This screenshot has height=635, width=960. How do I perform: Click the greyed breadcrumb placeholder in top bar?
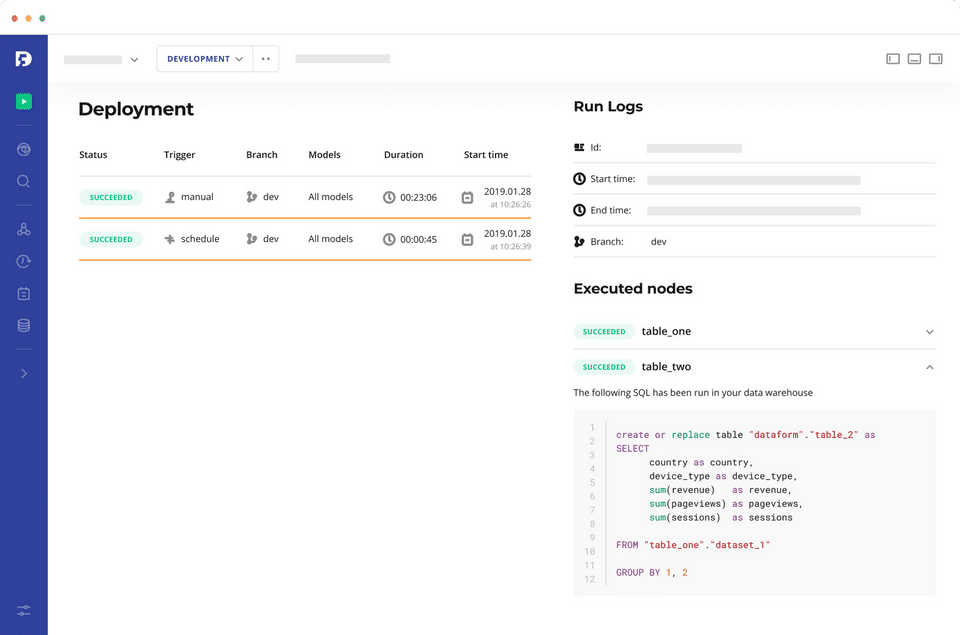pyautogui.click(x=343, y=59)
